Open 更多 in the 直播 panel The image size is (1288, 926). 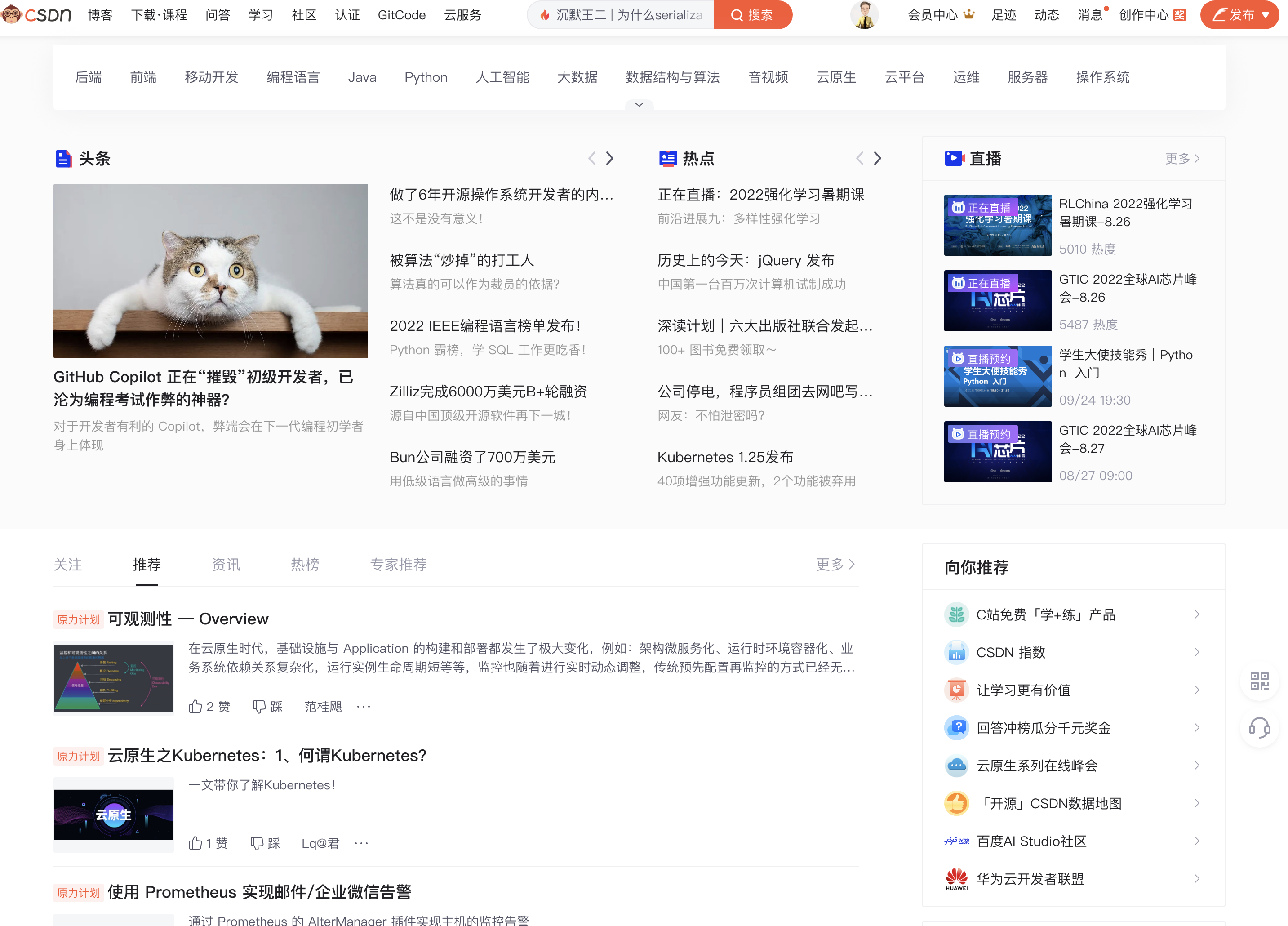coord(1182,159)
